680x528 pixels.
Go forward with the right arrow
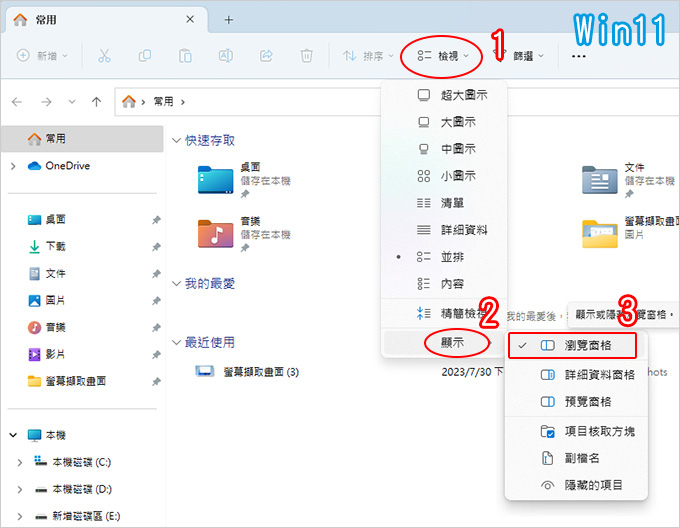[46, 102]
